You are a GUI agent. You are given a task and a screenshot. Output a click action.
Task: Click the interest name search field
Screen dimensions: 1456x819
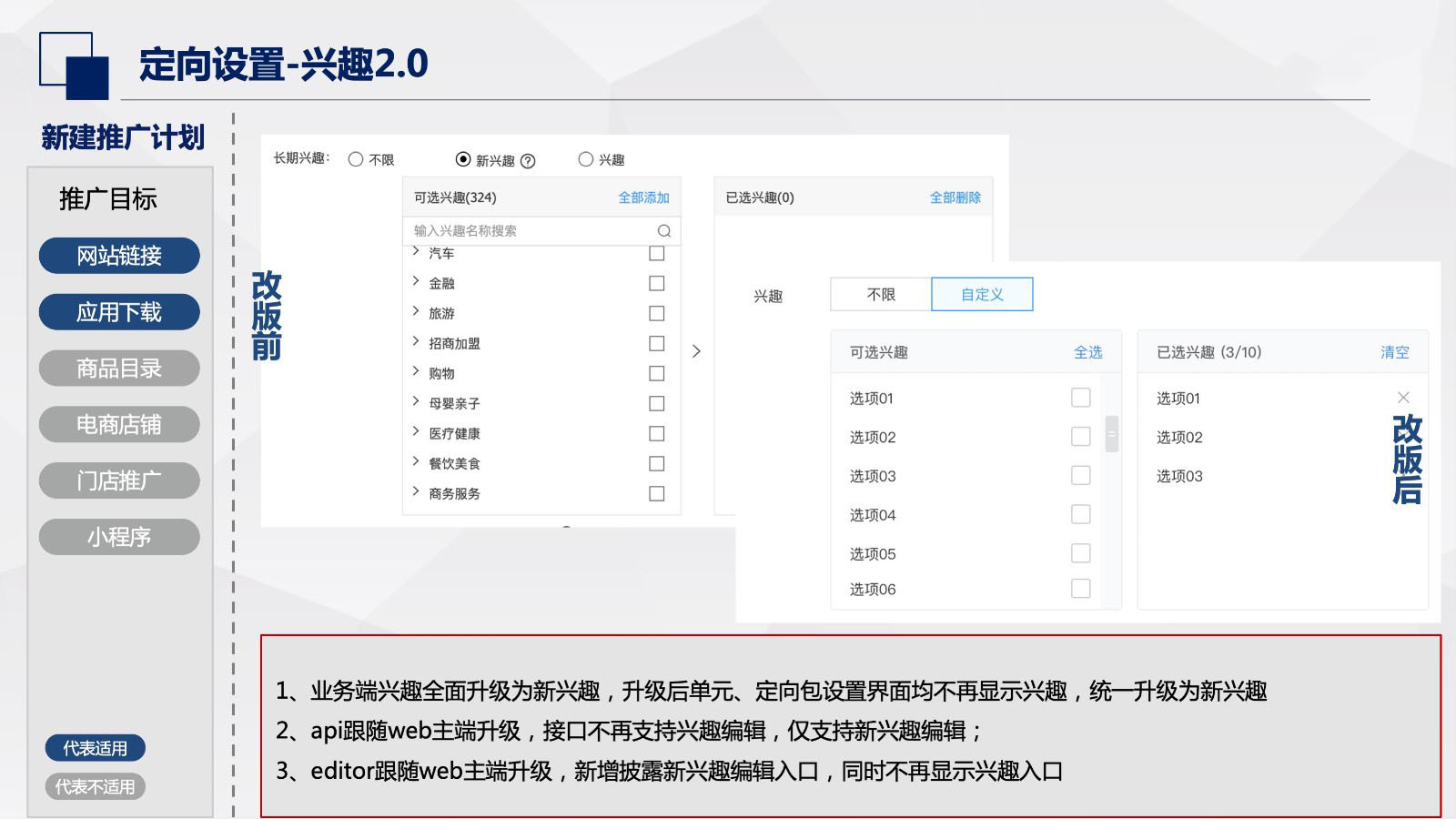tap(541, 231)
